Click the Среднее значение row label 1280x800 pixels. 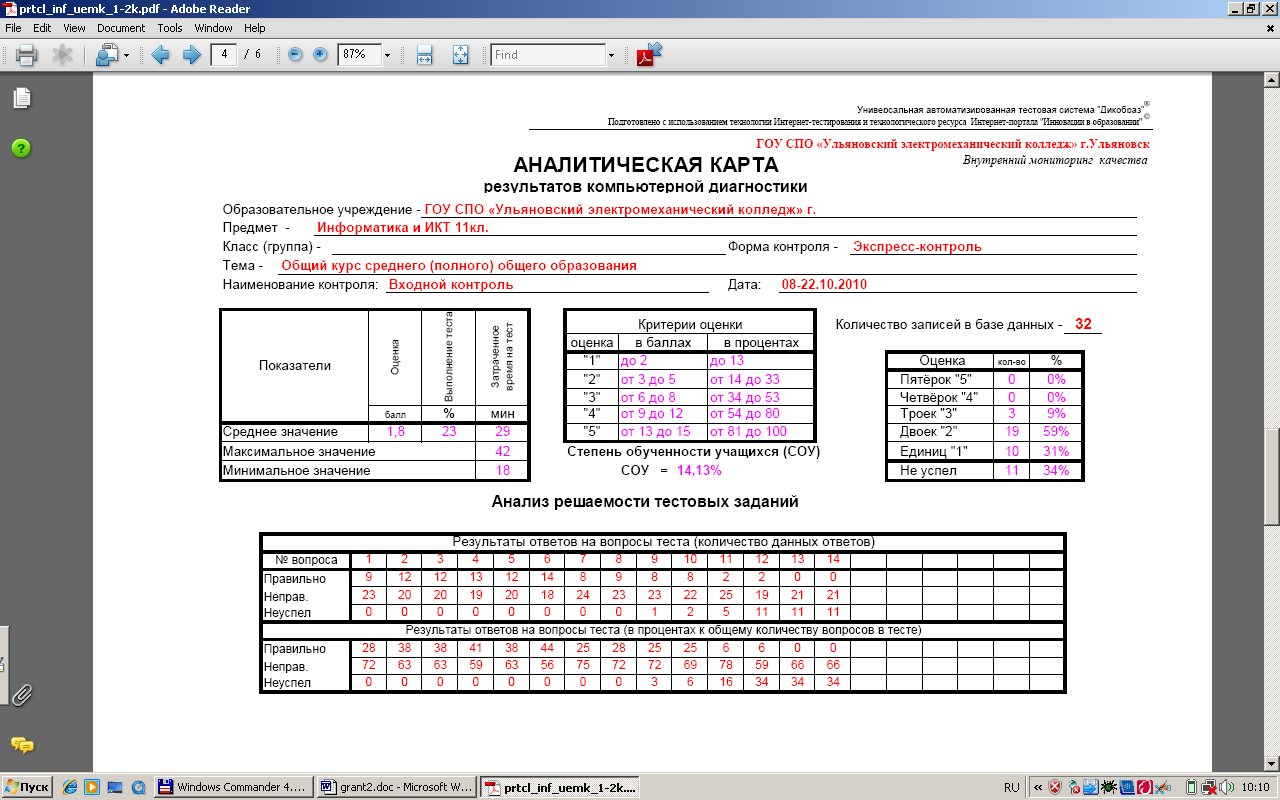click(x=280, y=432)
